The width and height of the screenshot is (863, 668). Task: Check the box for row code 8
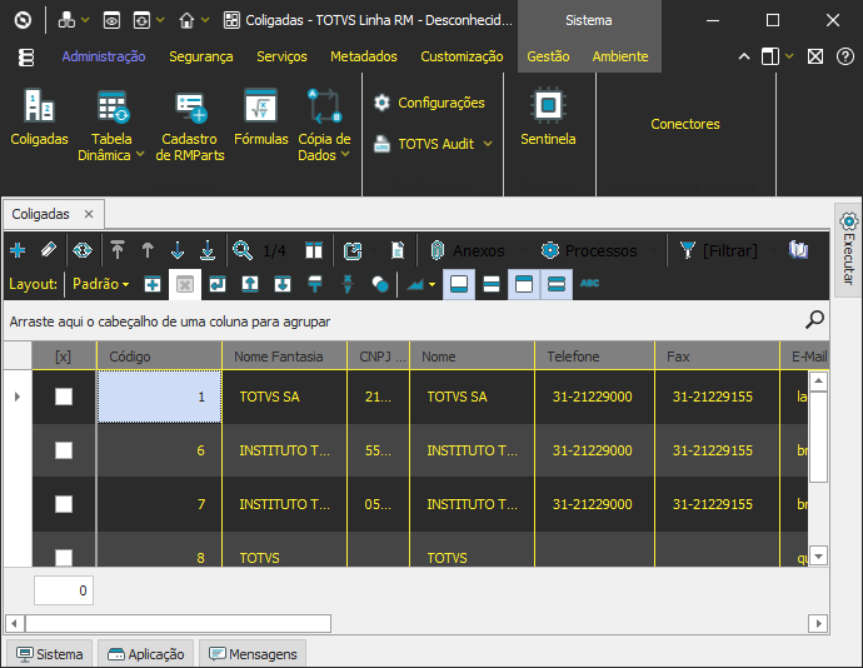(x=64, y=557)
